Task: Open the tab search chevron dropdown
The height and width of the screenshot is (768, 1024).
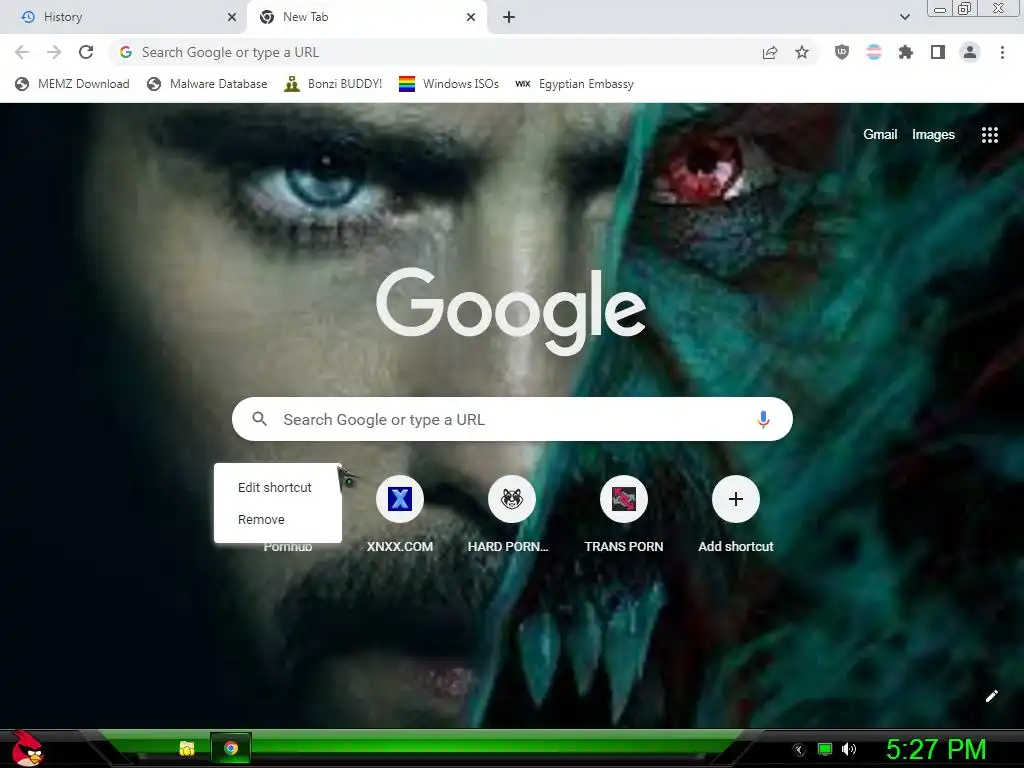Action: (x=905, y=17)
